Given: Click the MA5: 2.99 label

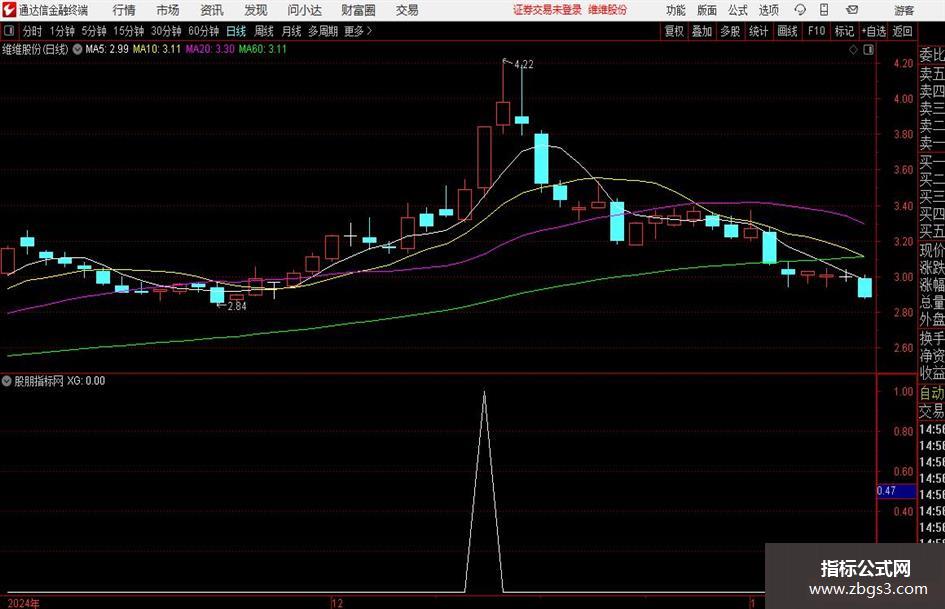Looking at the screenshot, I should point(107,49).
